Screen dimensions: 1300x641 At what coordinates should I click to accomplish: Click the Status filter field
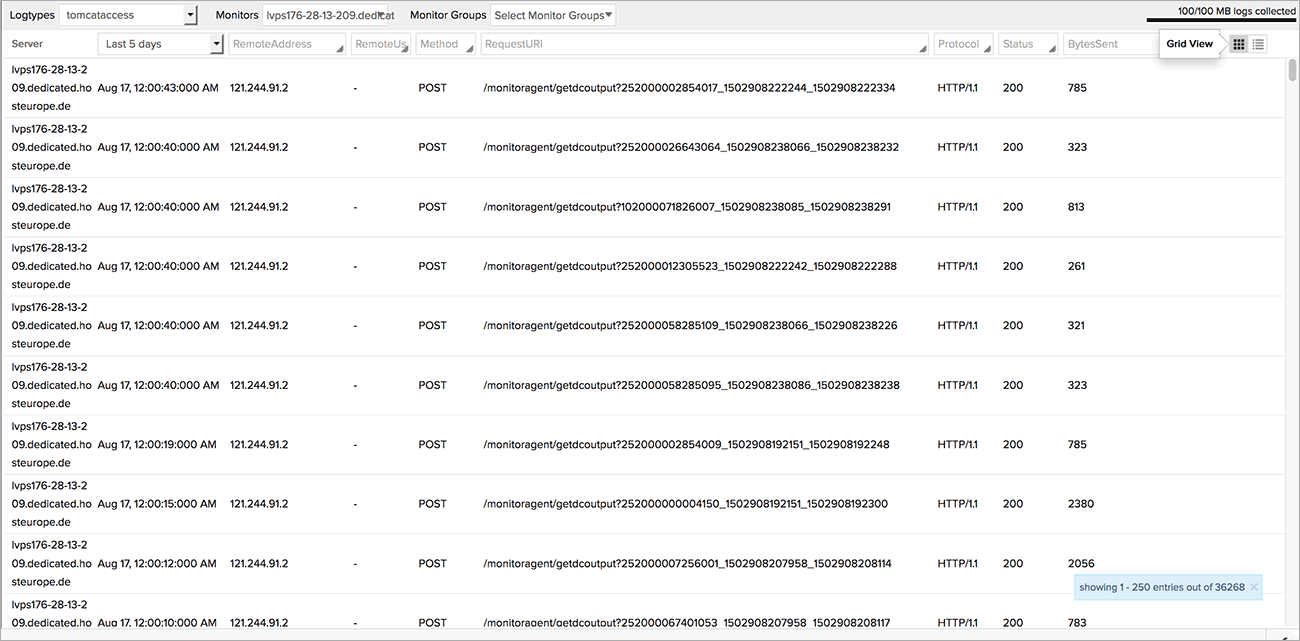(x=1027, y=44)
